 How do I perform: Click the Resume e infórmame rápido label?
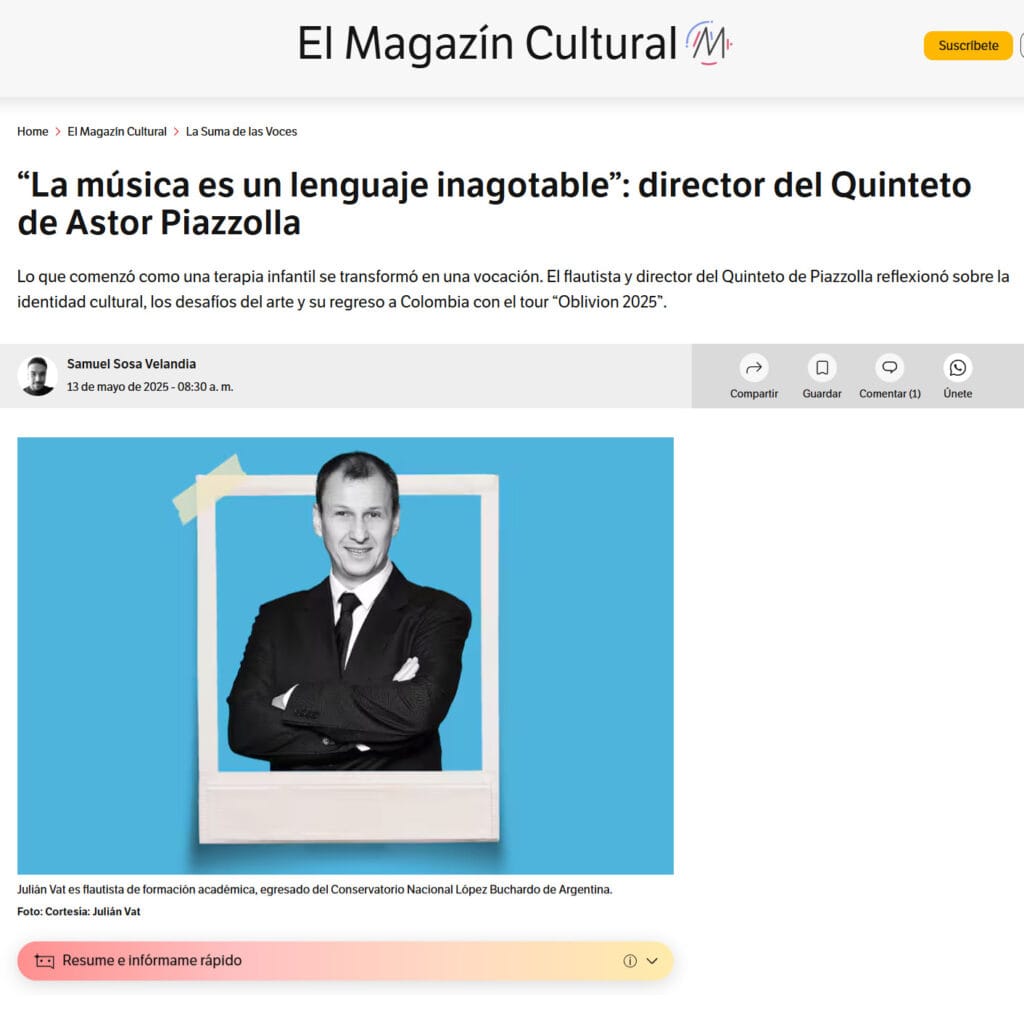152,961
